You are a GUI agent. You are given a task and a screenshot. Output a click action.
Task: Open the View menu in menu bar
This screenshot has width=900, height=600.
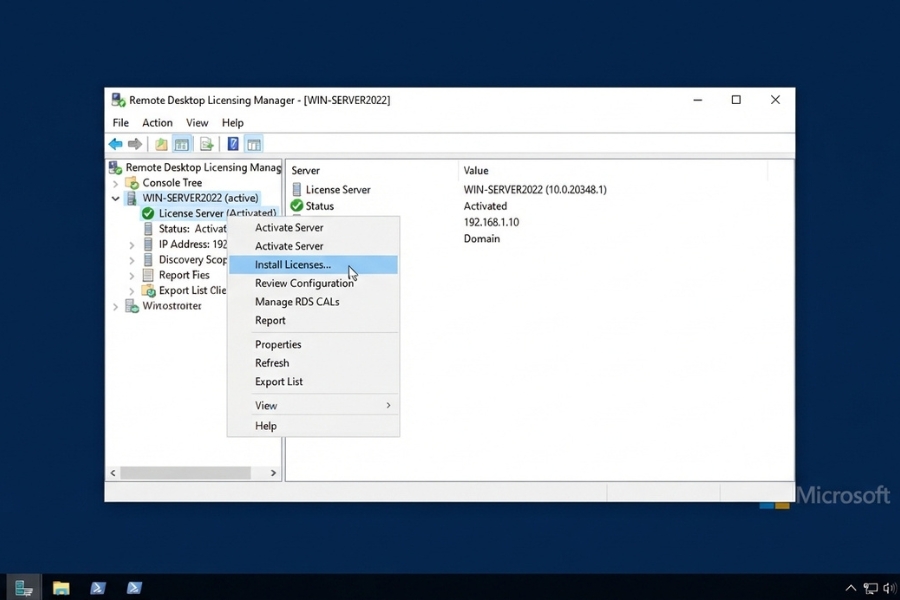[x=197, y=123]
